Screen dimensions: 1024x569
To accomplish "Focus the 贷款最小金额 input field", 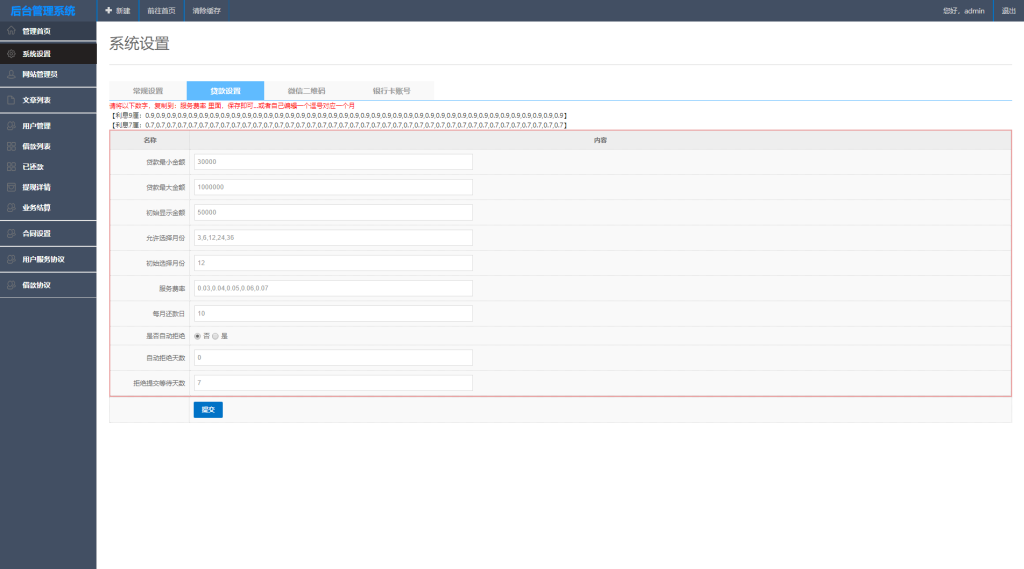I will pyautogui.click(x=333, y=162).
